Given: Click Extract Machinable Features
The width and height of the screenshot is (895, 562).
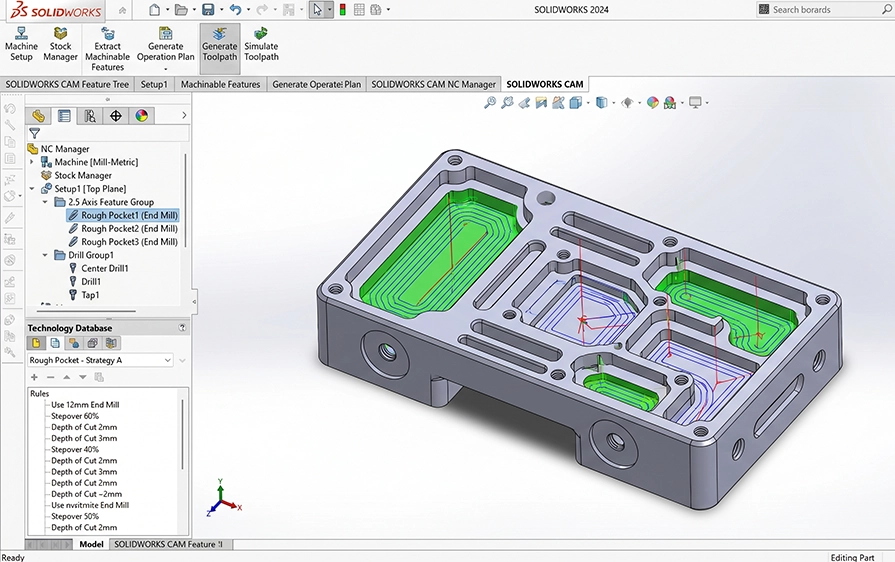Looking at the screenshot, I should point(107,49).
